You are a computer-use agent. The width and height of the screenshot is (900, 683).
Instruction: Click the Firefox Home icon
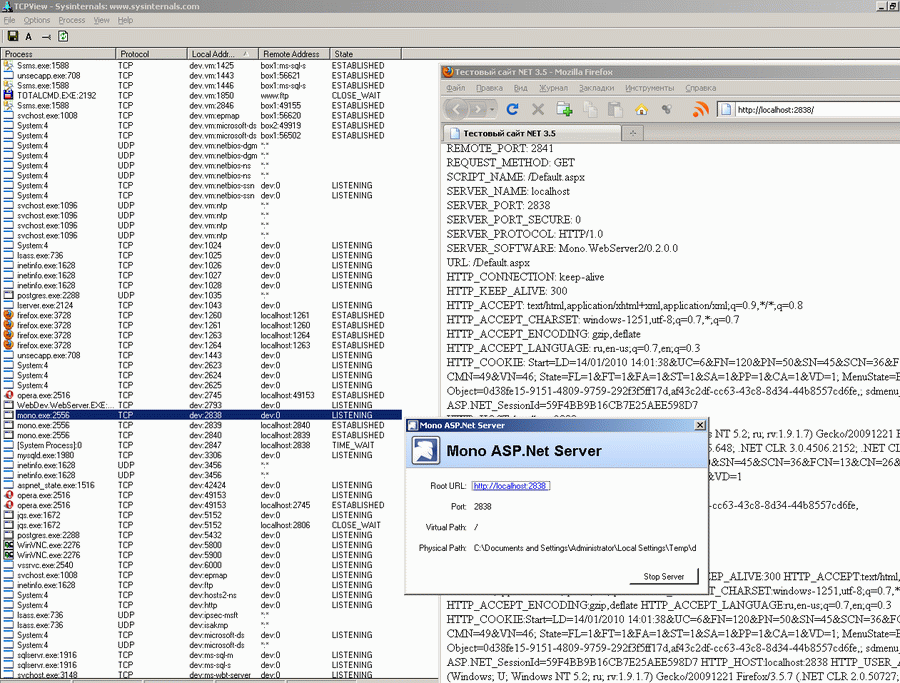[641, 109]
